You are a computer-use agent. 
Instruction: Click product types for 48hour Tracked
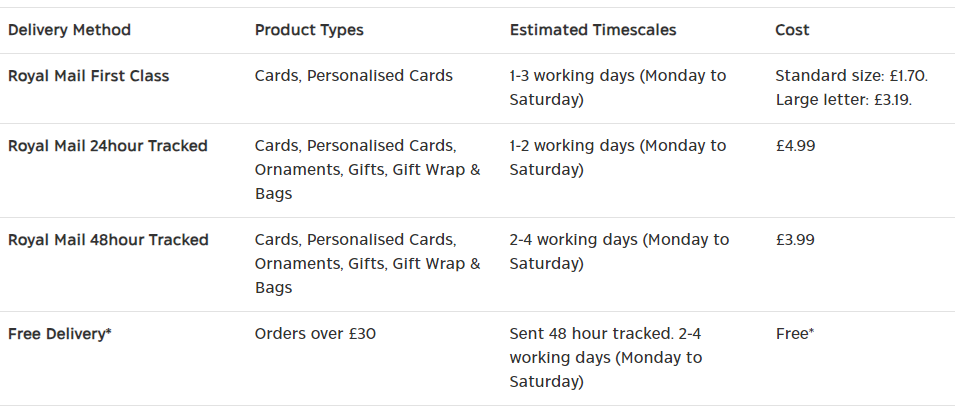(367, 264)
